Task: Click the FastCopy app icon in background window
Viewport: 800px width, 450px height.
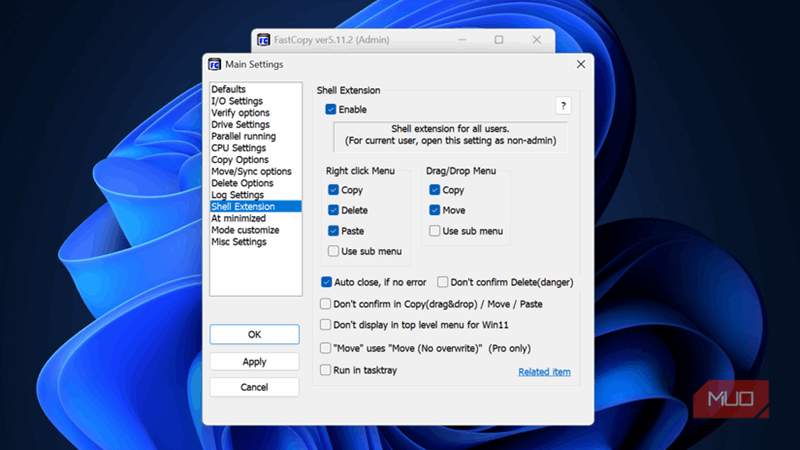Action: pos(263,40)
